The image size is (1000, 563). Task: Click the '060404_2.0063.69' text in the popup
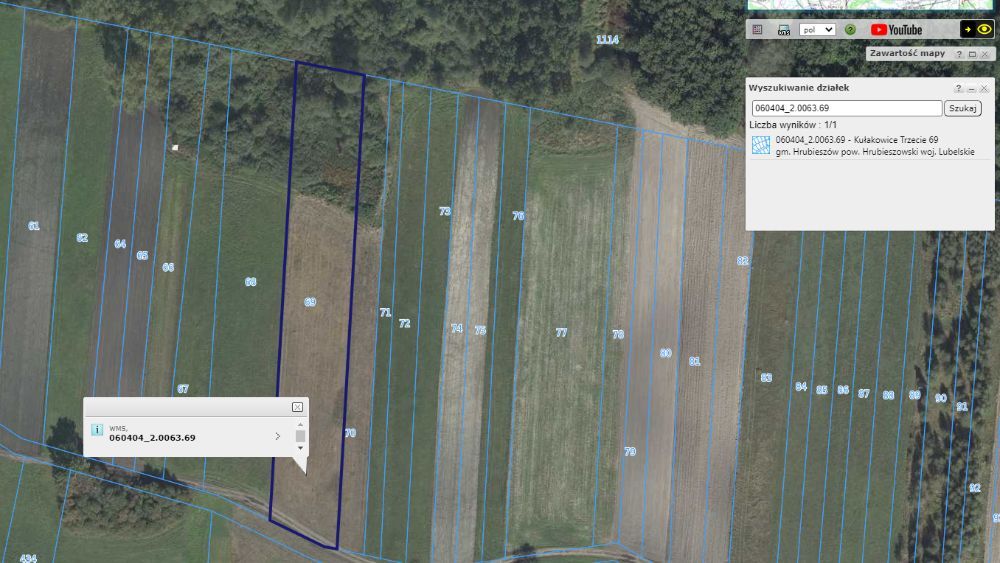point(152,438)
